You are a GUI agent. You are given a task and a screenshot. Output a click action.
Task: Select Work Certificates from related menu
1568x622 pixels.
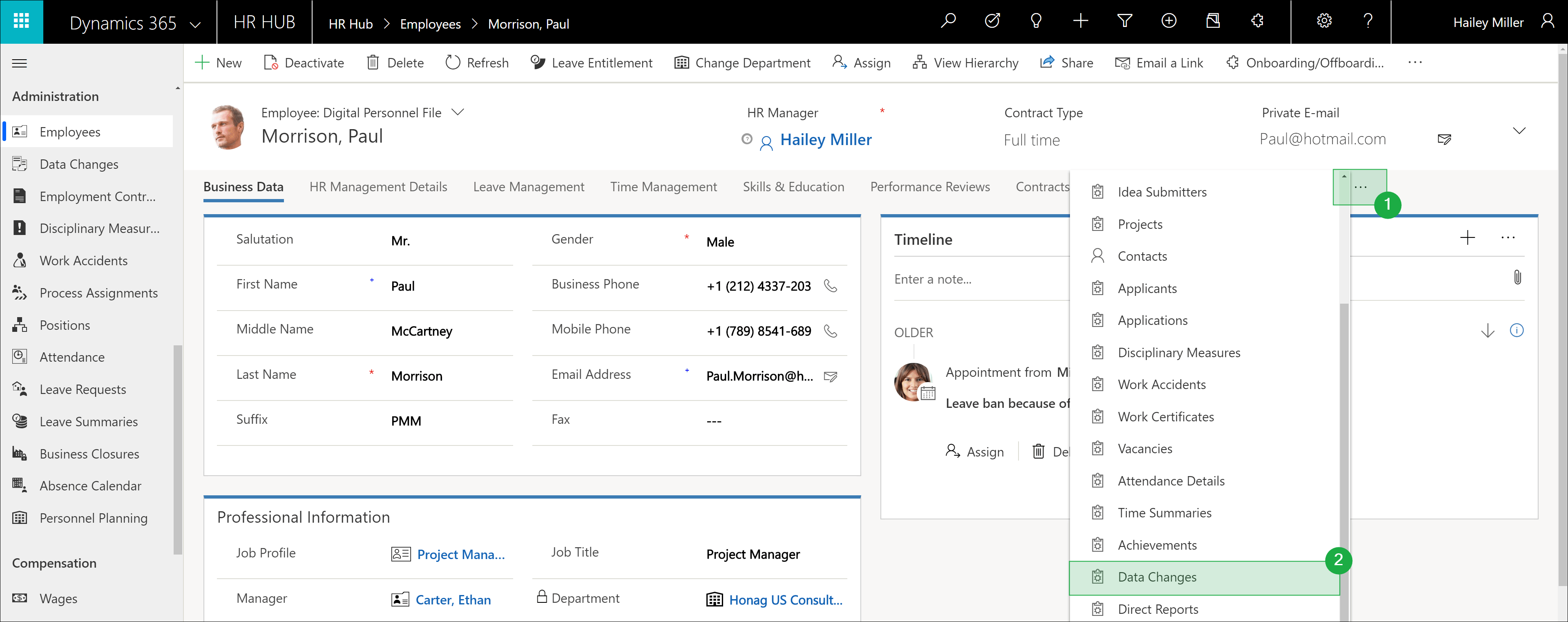click(x=1204, y=417)
